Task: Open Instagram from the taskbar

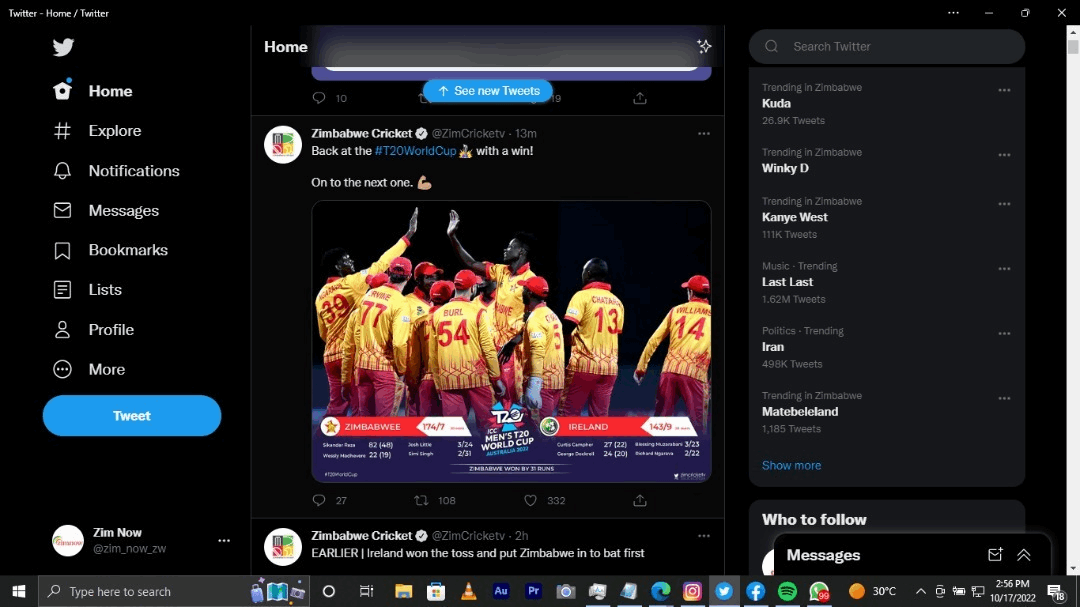Action: click(692, 591)
